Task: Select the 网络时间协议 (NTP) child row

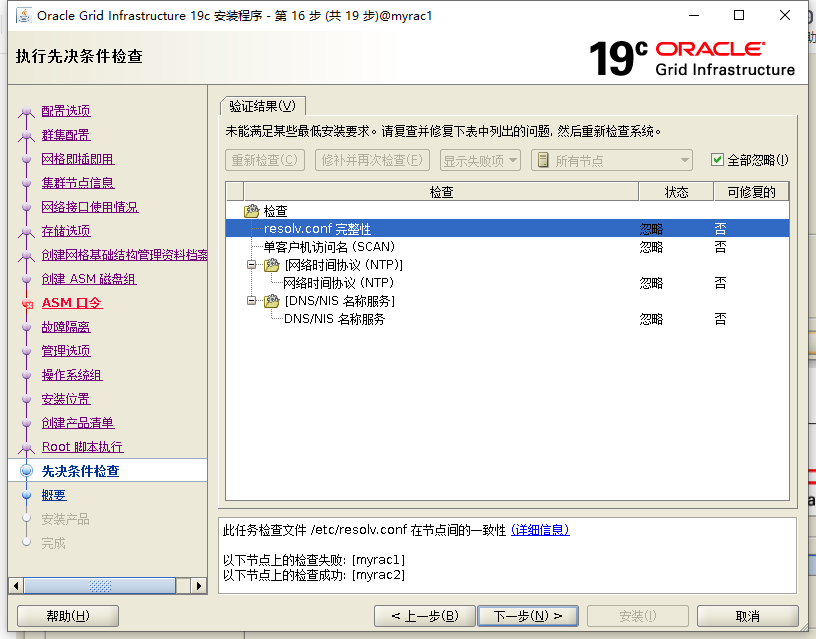Action: (507, 283)
